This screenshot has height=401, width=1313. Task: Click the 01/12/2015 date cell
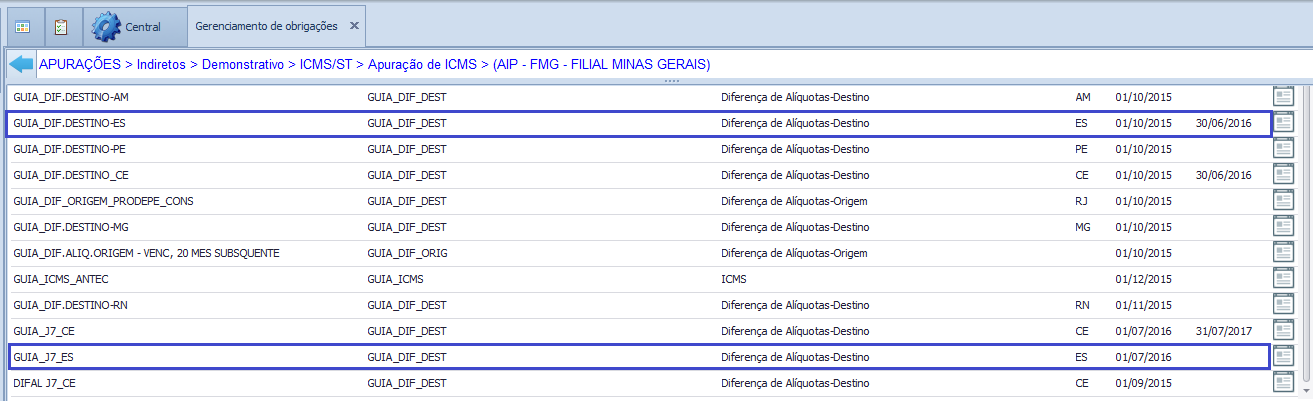pos(1143,279)
